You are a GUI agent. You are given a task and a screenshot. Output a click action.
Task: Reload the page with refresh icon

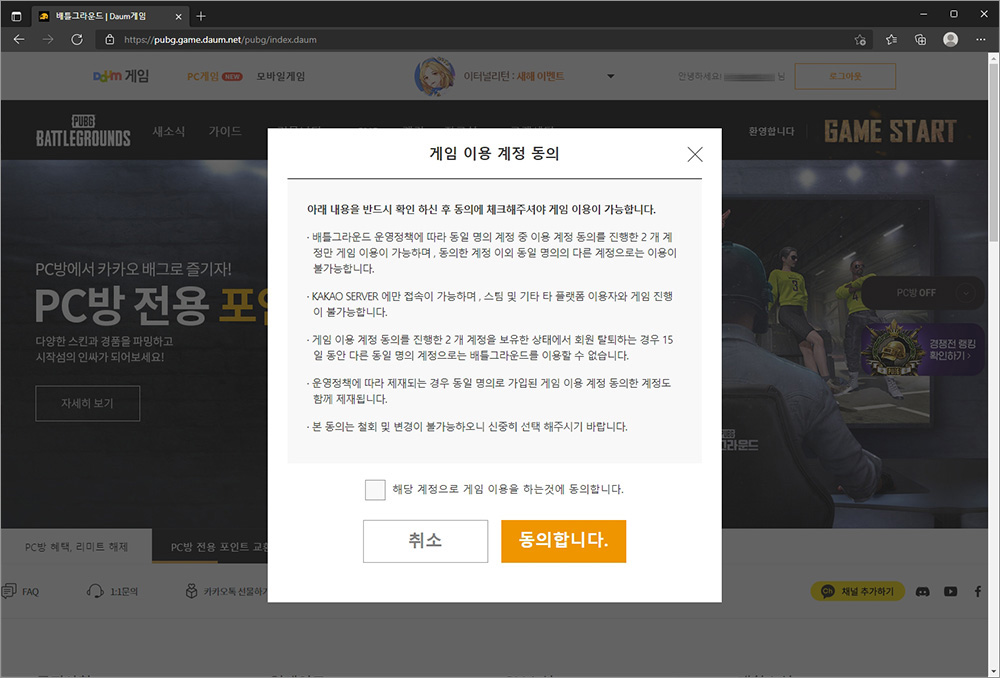[x=77, y=40]
